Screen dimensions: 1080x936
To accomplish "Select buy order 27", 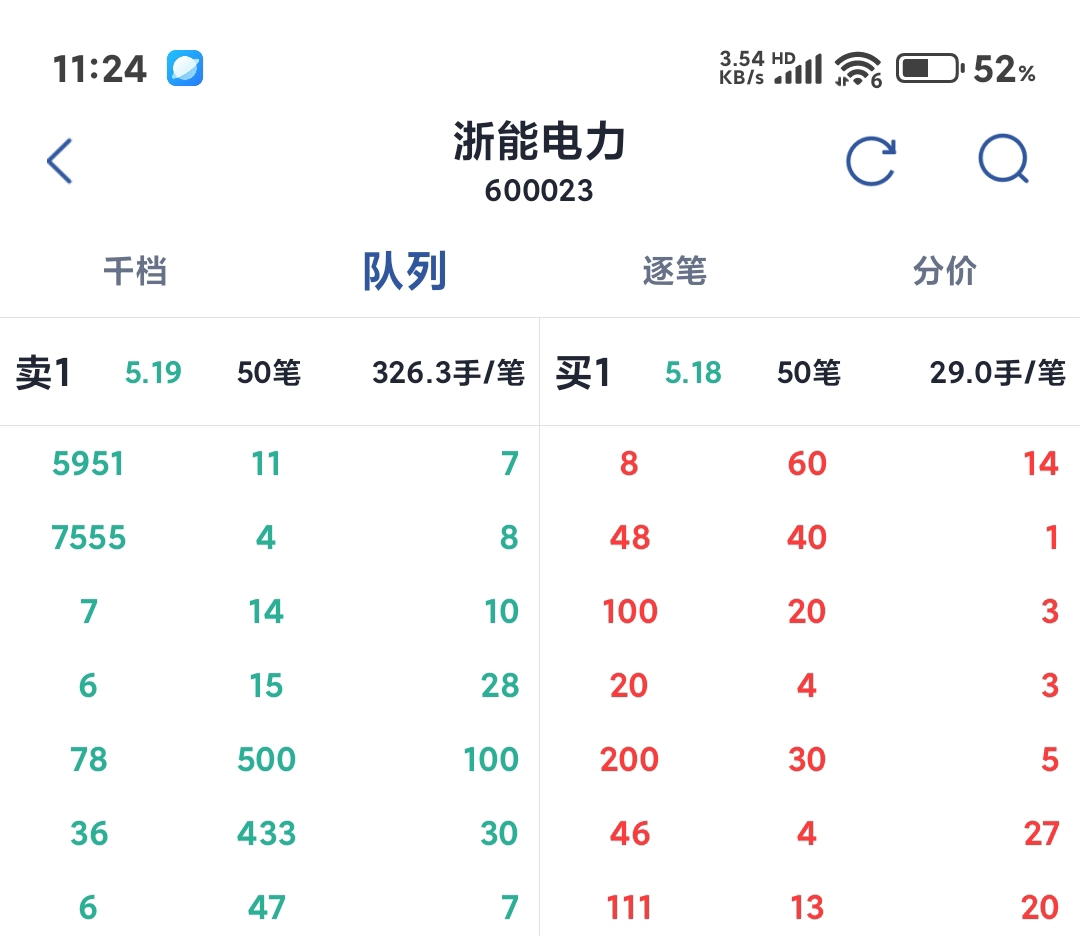I will (x=1041, y=833).
